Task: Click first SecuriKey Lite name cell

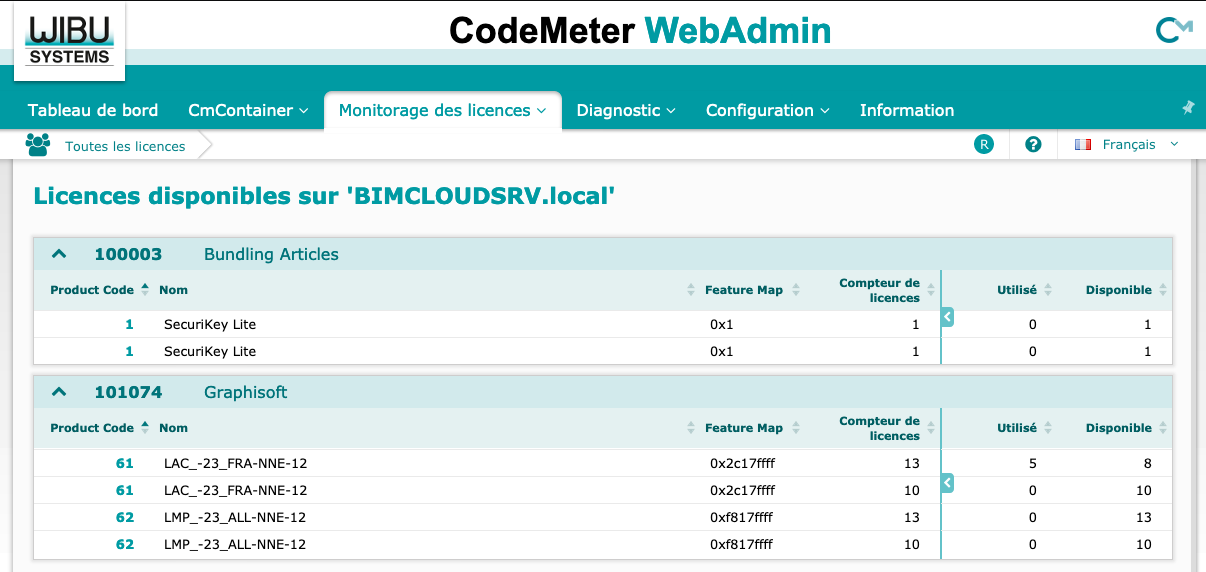Action: point(210,324)
